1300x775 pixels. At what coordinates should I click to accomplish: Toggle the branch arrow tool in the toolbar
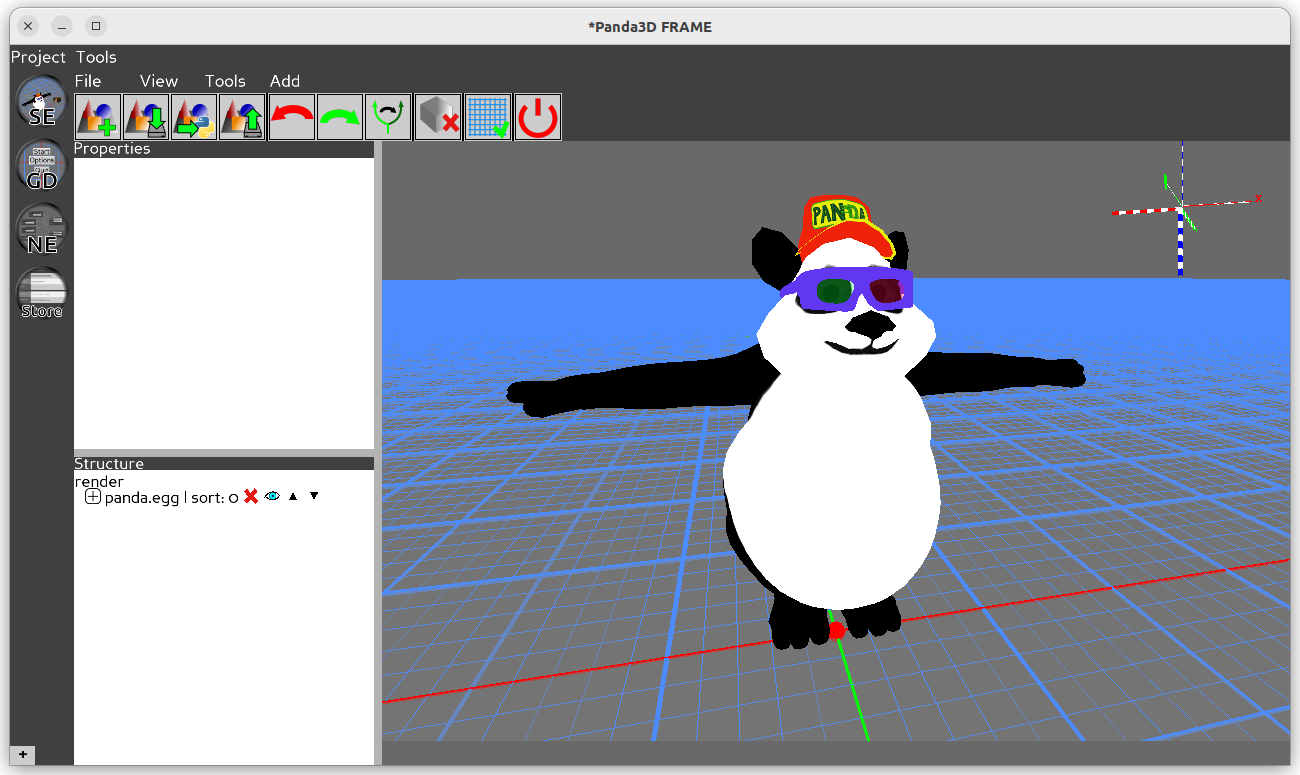pyautogui.click(x=388, y=116)
